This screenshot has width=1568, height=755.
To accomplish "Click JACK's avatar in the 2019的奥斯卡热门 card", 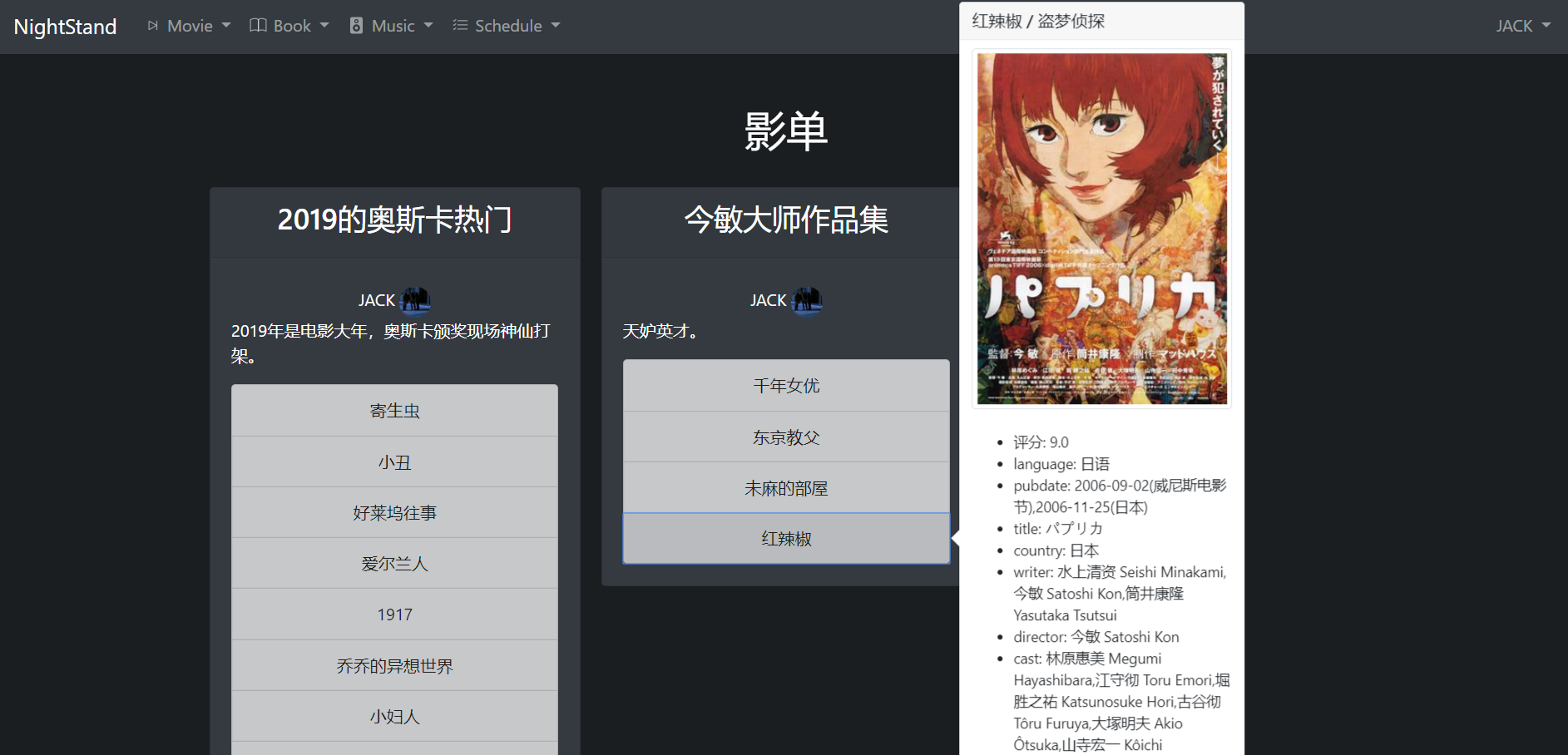I will (x=415, y=300).
